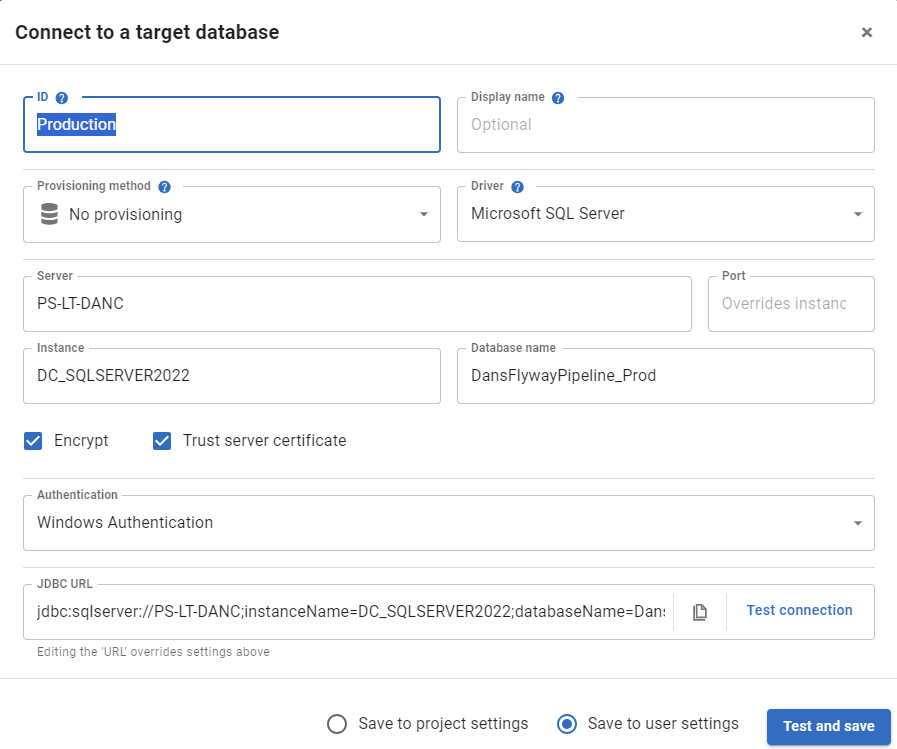Select Save to project settings

[x=337, y=724]
